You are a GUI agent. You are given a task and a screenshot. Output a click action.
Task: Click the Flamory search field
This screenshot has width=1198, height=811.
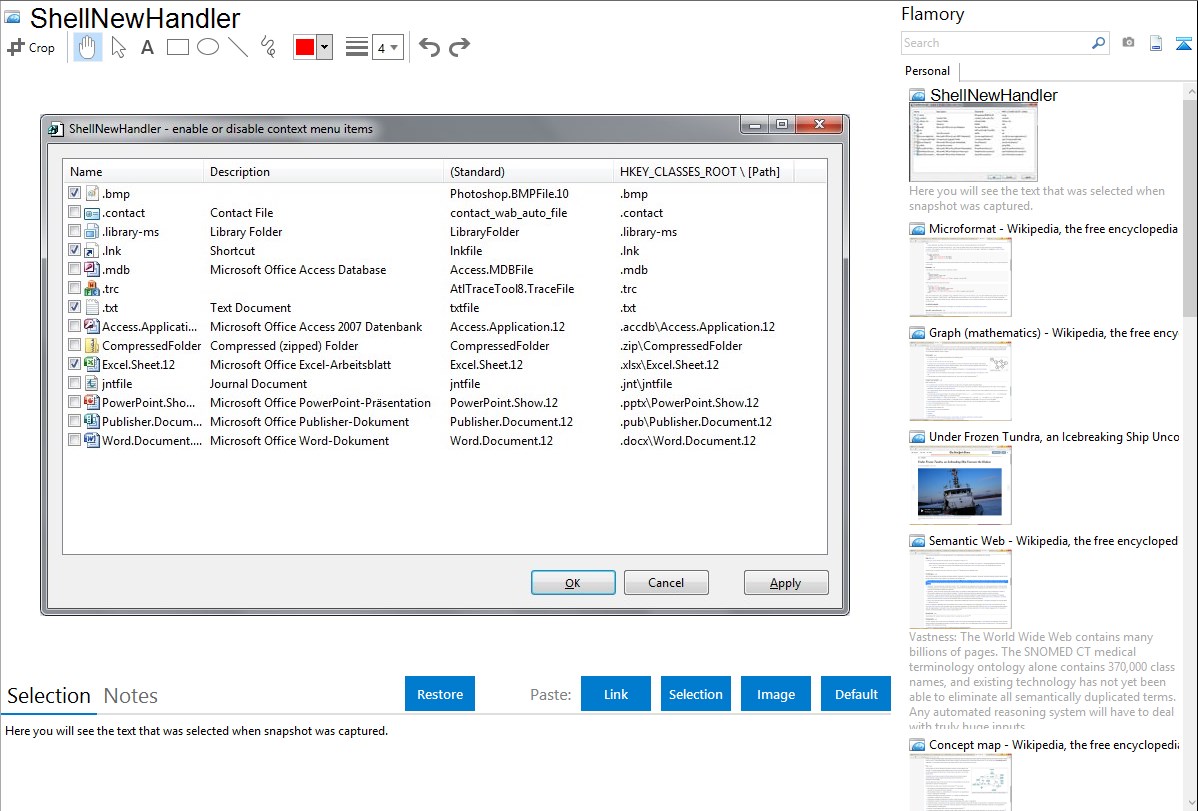click(x=996, y=43)
